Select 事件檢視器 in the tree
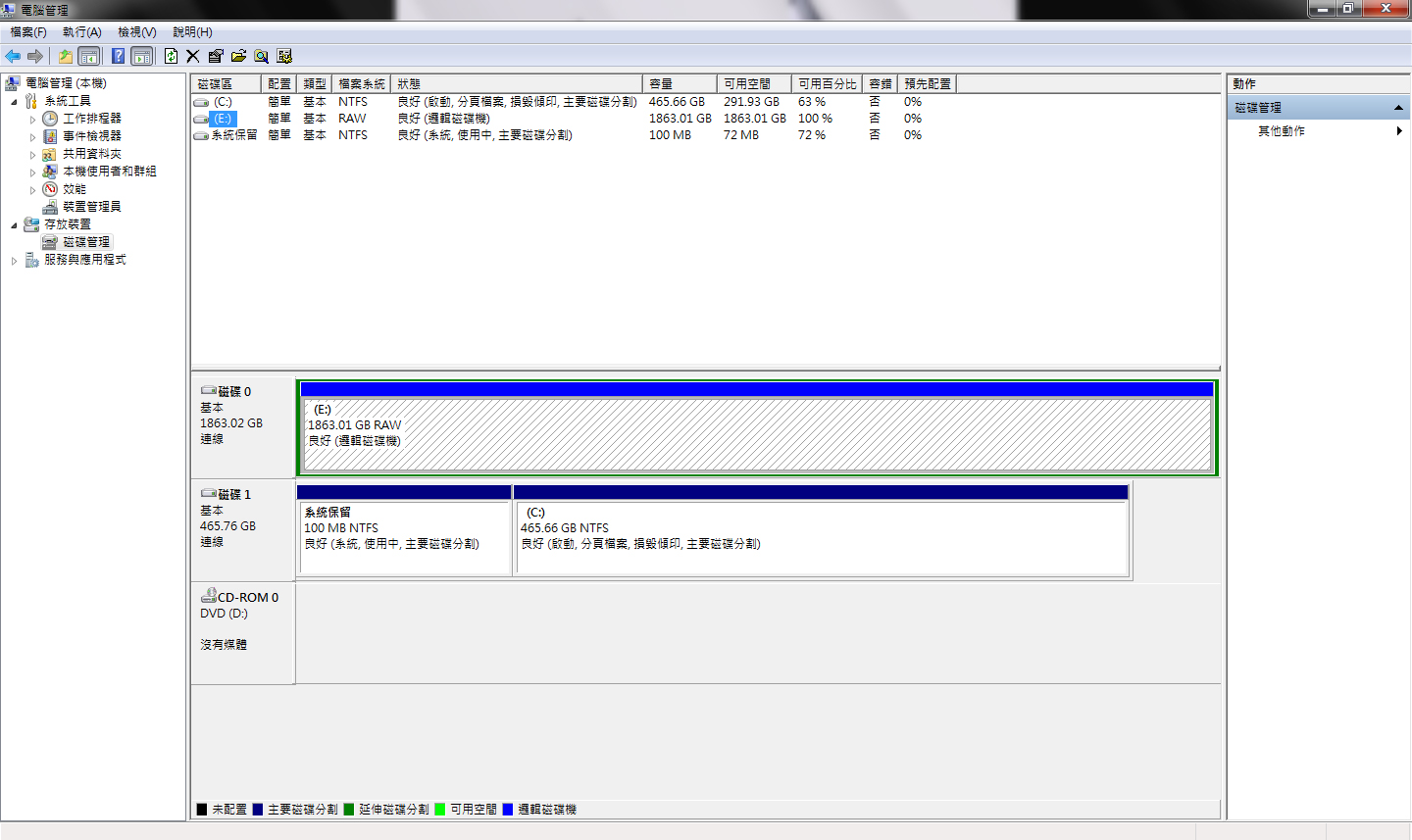The image size is (1412, 840). coord(92,136)
